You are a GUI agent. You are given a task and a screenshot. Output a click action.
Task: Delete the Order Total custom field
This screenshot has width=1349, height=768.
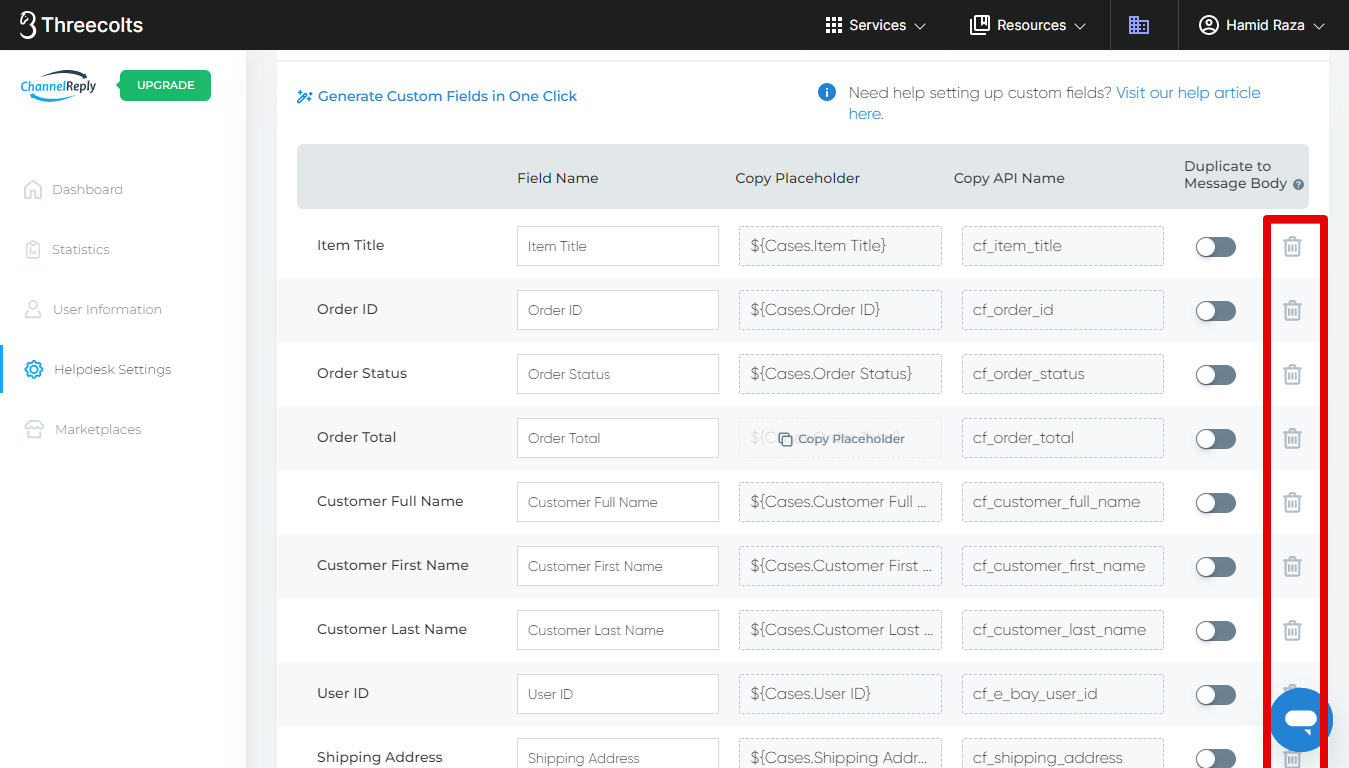[1292, 438]
